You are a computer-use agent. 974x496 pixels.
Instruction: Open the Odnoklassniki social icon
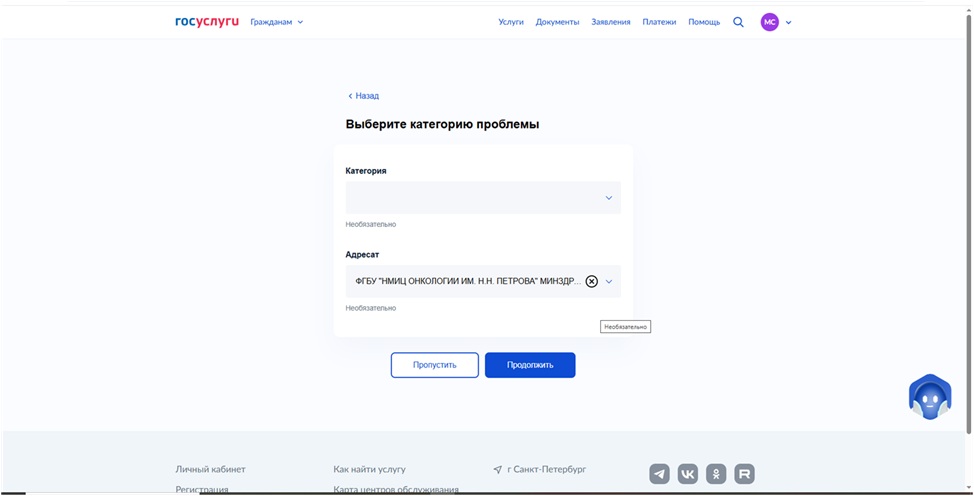716,474
